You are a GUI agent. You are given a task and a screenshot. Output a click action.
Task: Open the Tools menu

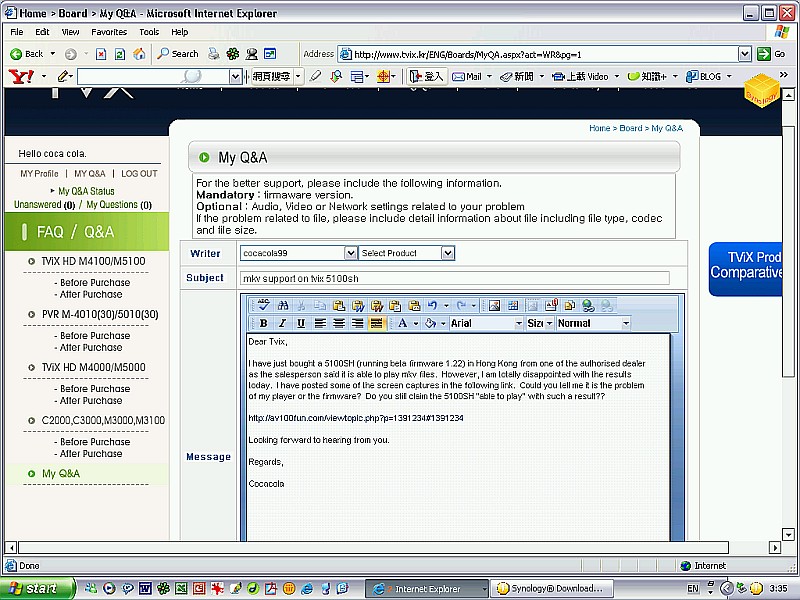pyautogui.click(x=149, y=32)
